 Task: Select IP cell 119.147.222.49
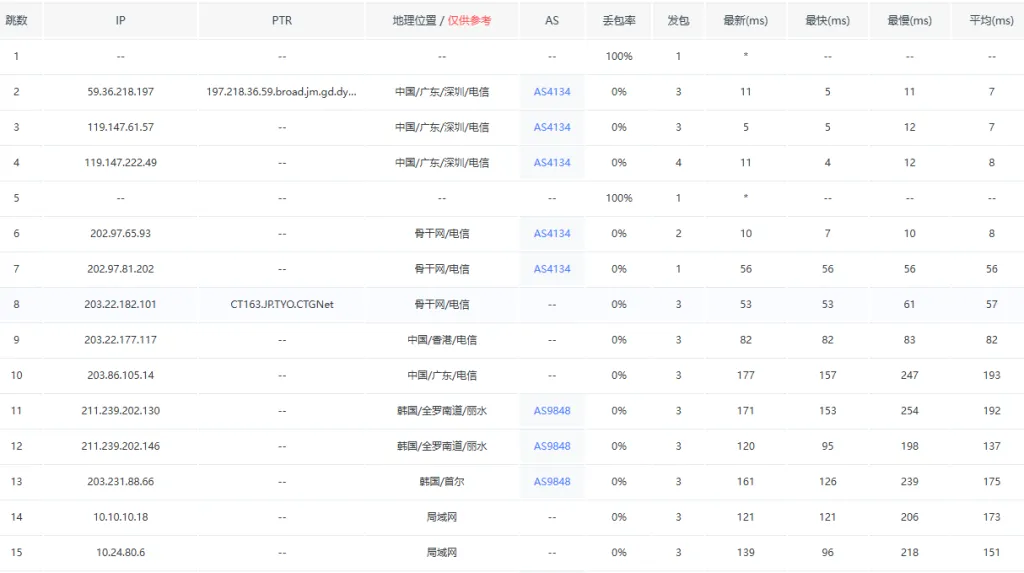pyautogui.click(x=120, y=163)
